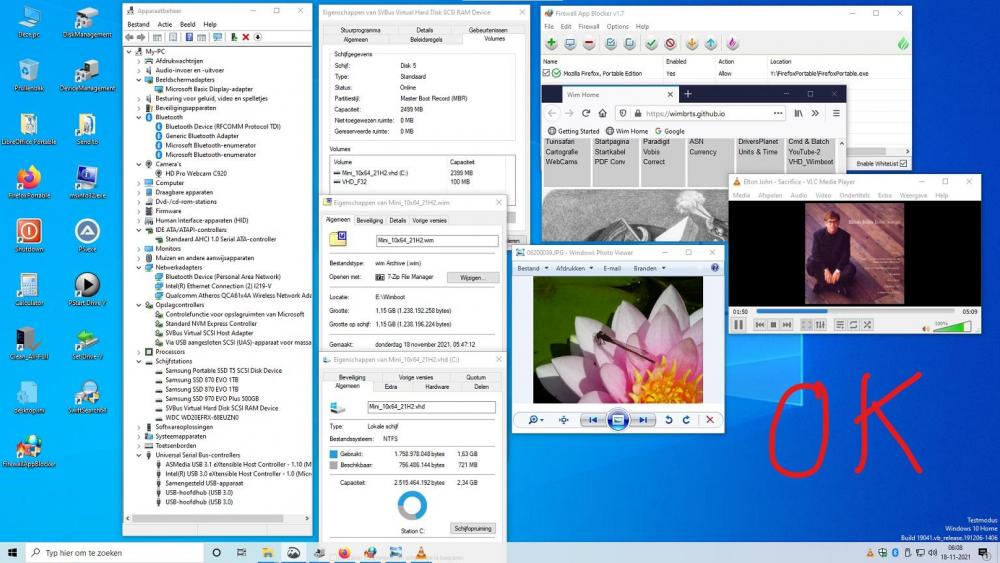Click the Schijfopruiming button
The height and width of the screenshot is (563, 1000).
click(x=473, y=529)
